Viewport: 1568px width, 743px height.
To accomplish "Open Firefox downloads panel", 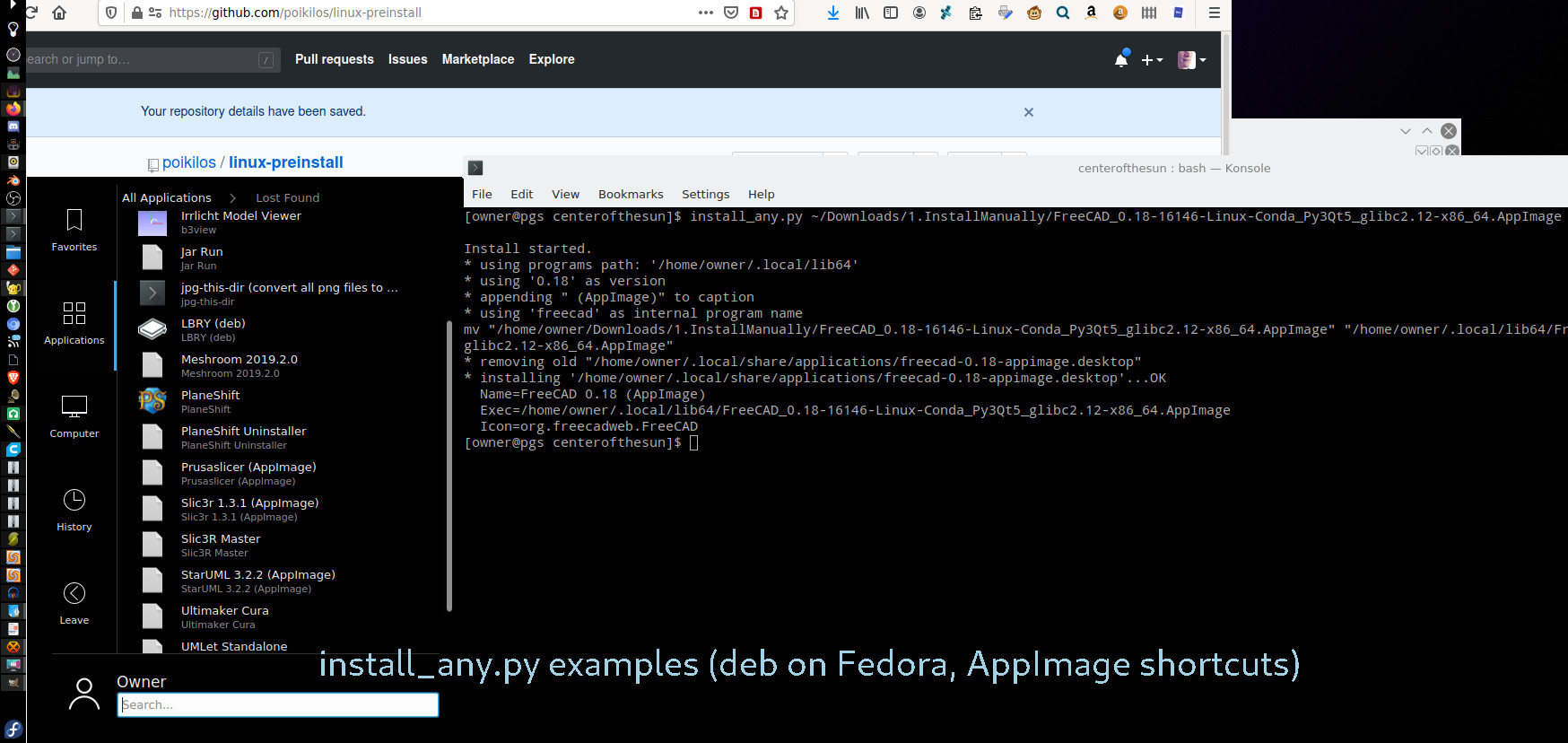I will 833,13.
